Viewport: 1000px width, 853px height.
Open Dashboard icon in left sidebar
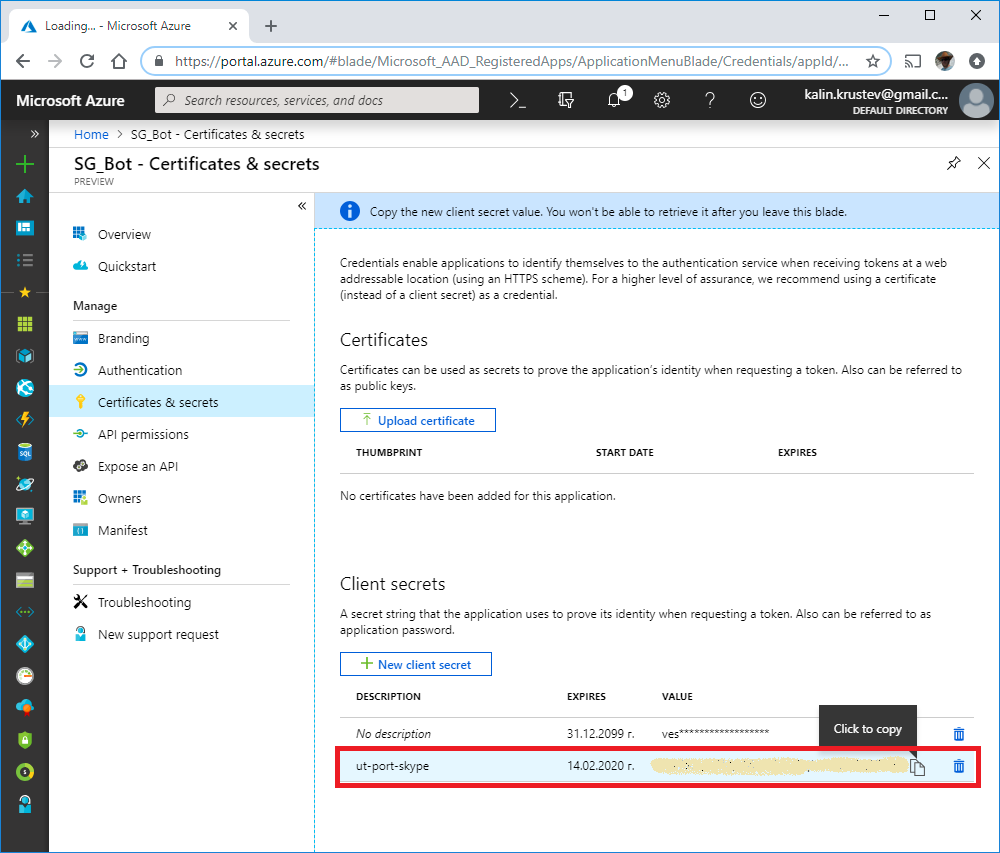25,228
